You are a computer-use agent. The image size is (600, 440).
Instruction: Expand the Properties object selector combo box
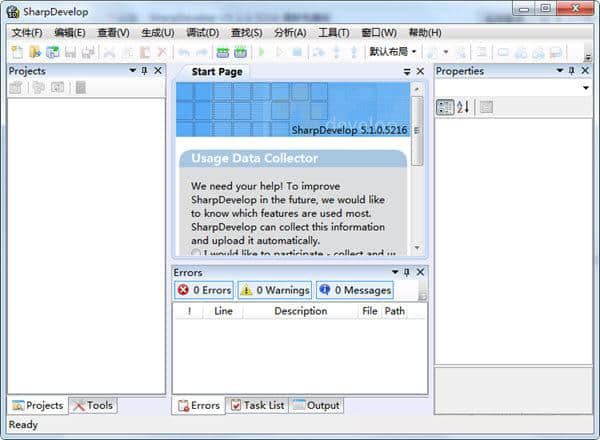coord(514,88)
